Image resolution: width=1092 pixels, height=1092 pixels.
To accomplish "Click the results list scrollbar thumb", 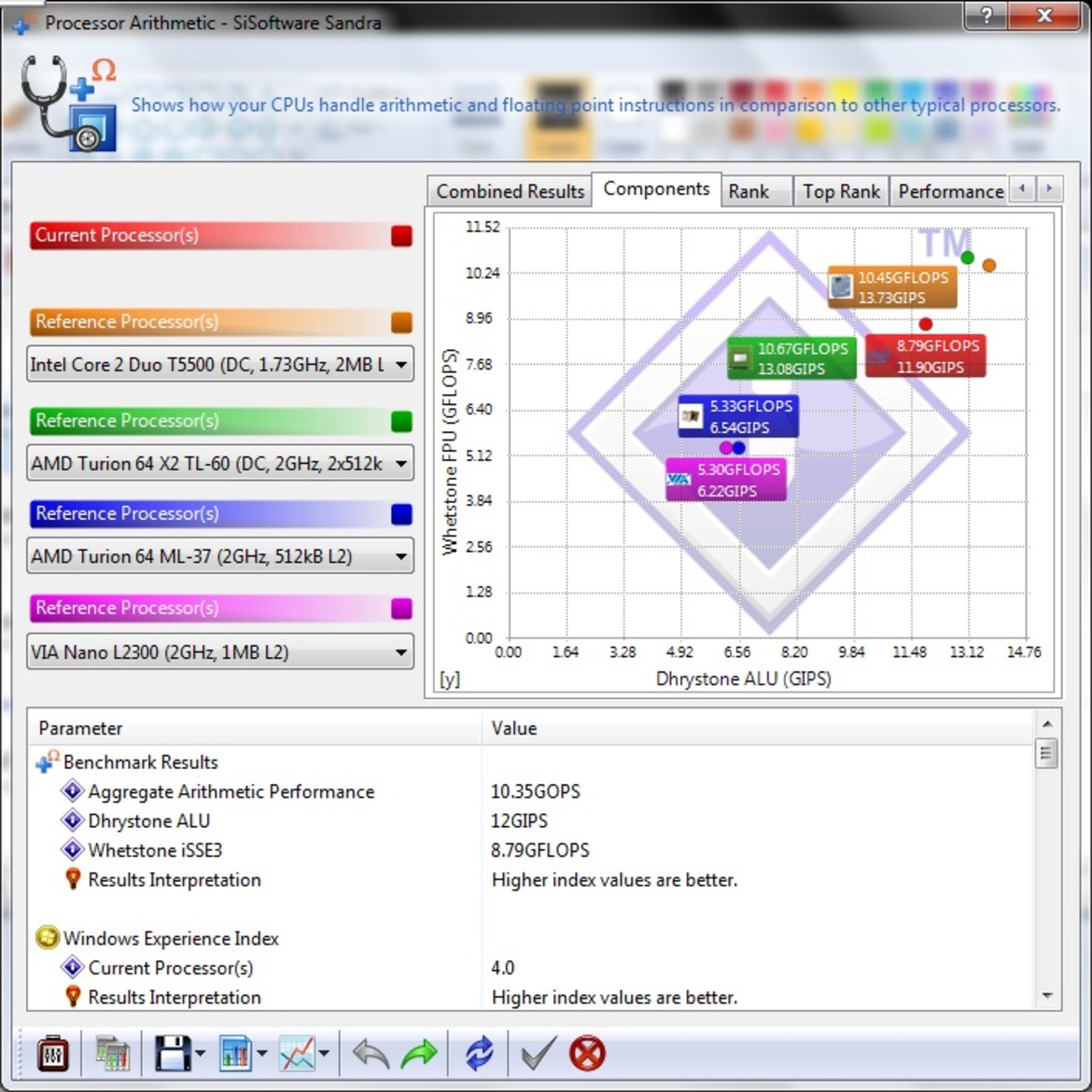I will coord(1046,753).
